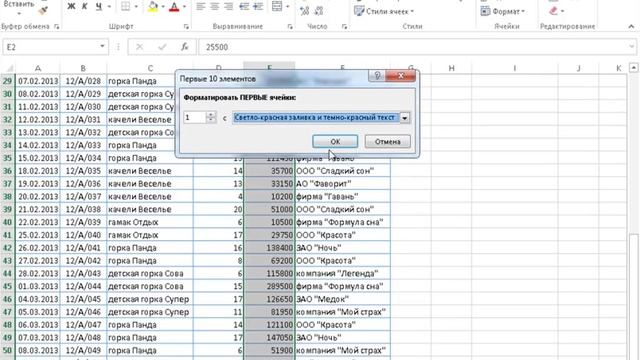Align text right

click(229, 7)
